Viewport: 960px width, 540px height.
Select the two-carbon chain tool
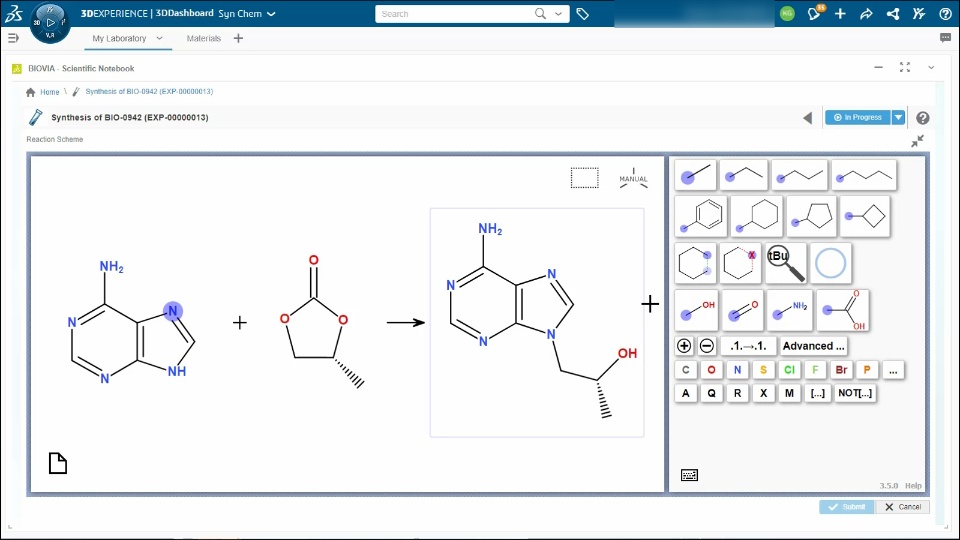[744, 175]
